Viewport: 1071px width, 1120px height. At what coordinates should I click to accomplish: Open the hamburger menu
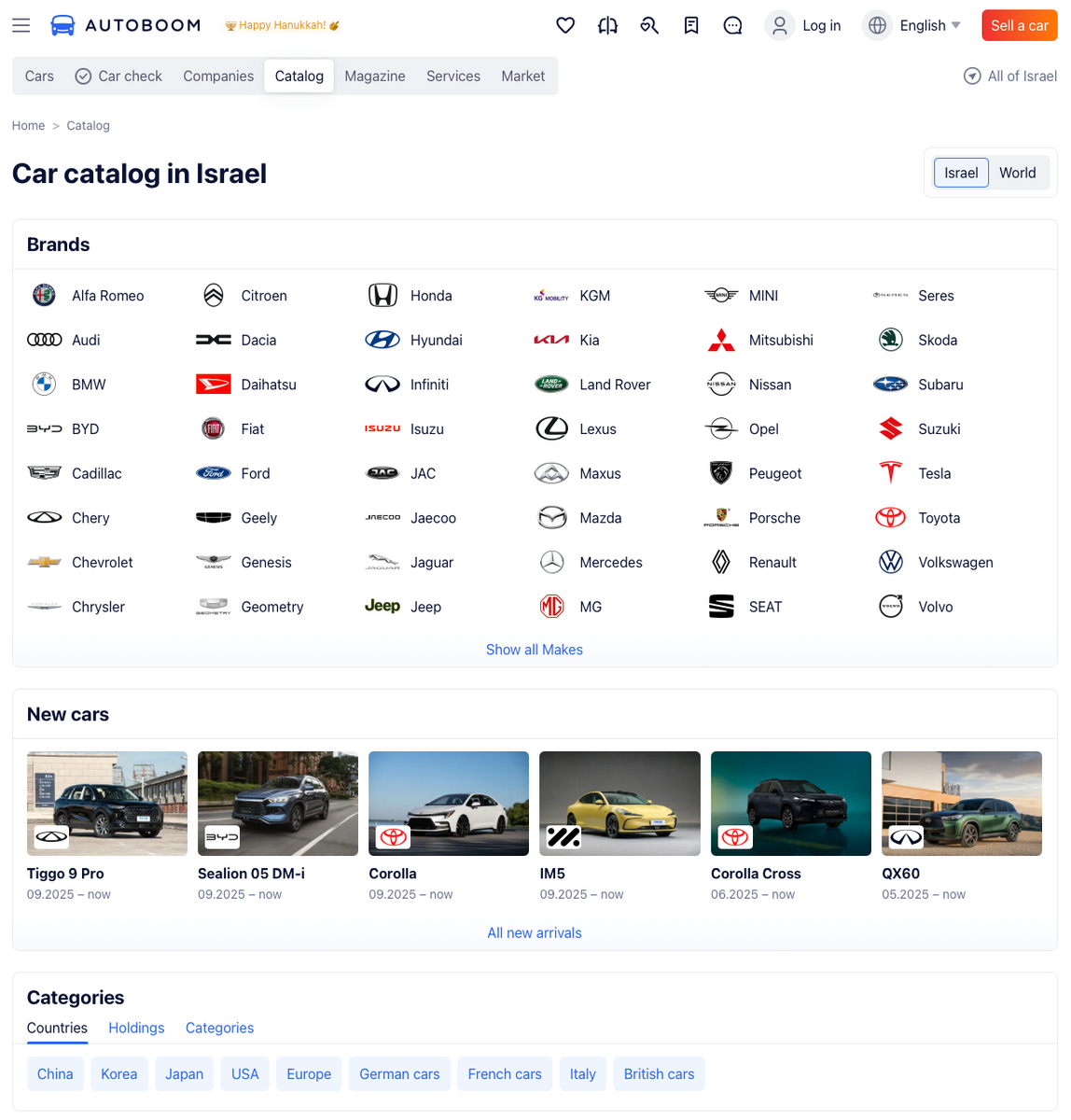(x=21, y=25)
